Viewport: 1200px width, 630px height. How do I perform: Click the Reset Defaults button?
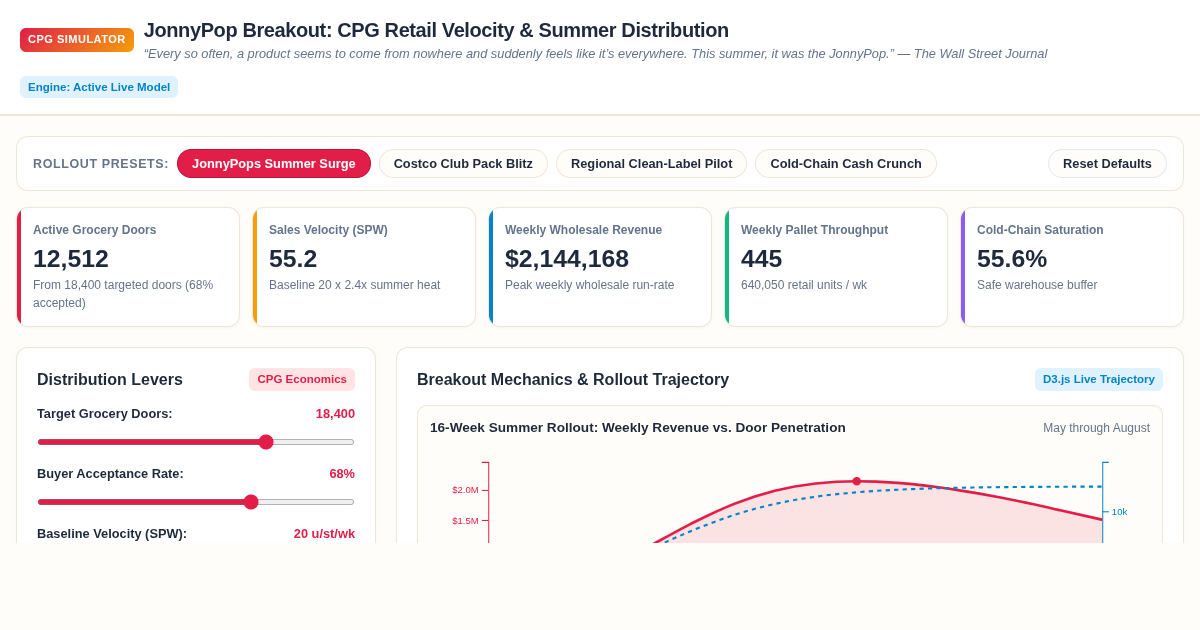(1107, 164)
